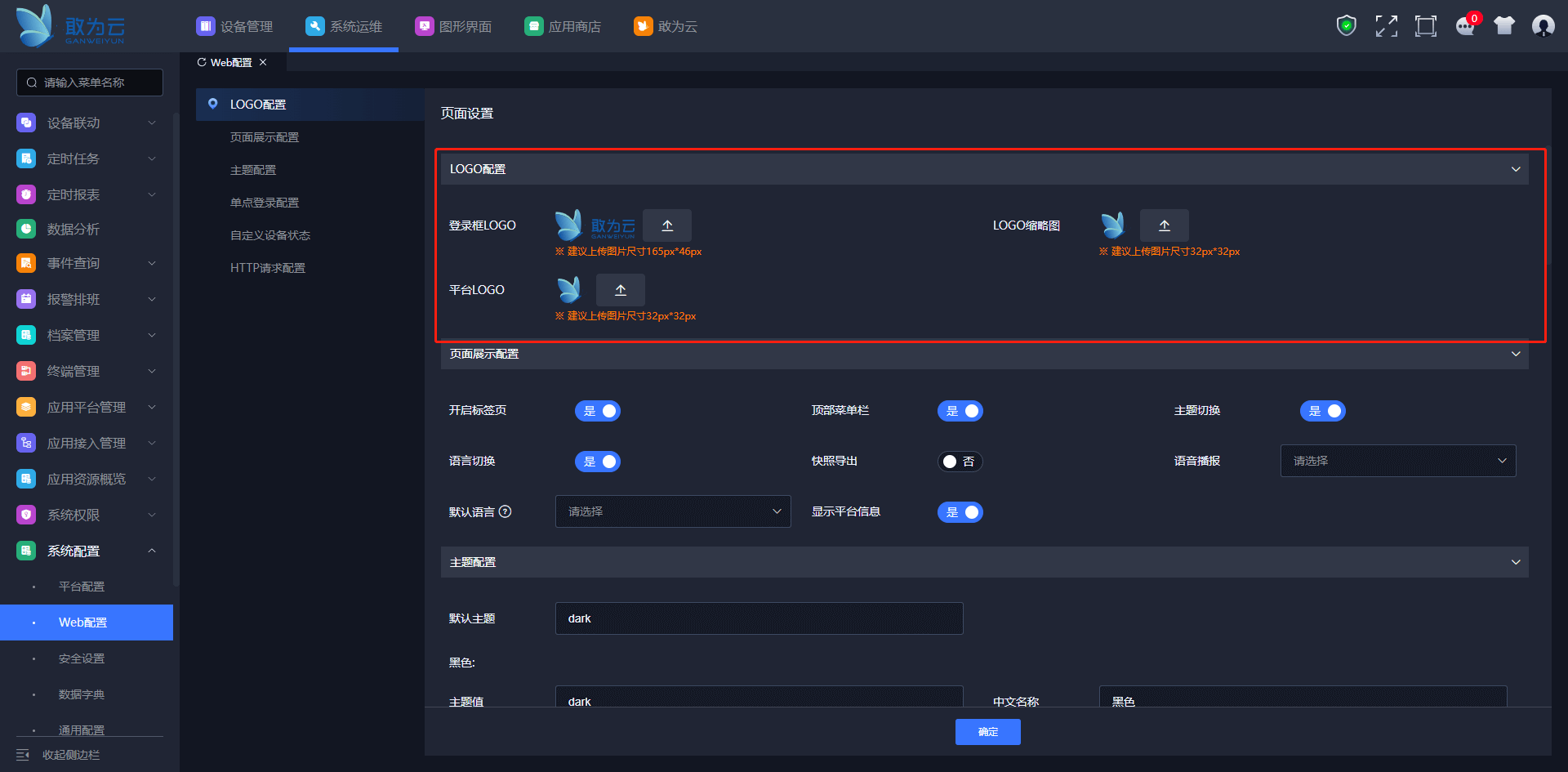This screenshot has width=1568, height=772.
Task: Open the 默认语言 dropdown
Action: tap(673, 511)
